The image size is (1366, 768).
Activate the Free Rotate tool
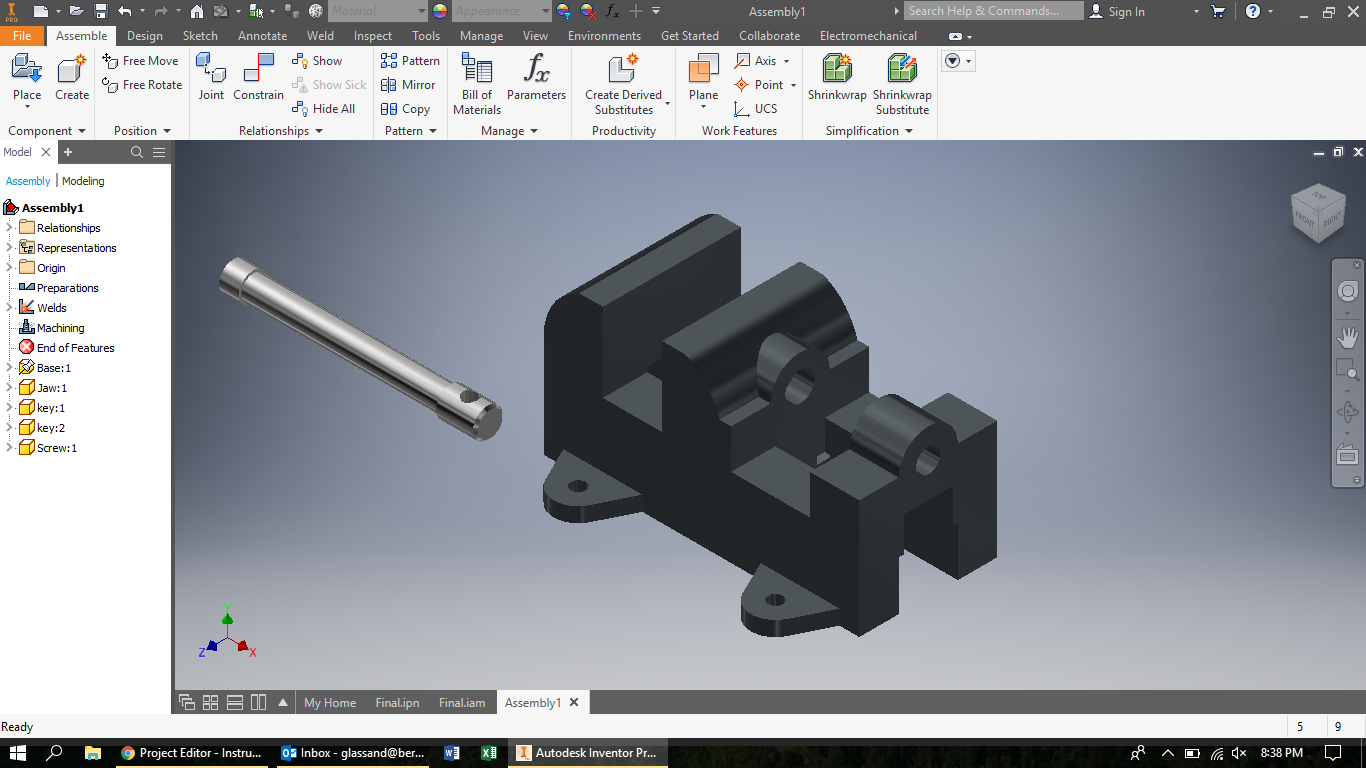click(x=142, y=85)
